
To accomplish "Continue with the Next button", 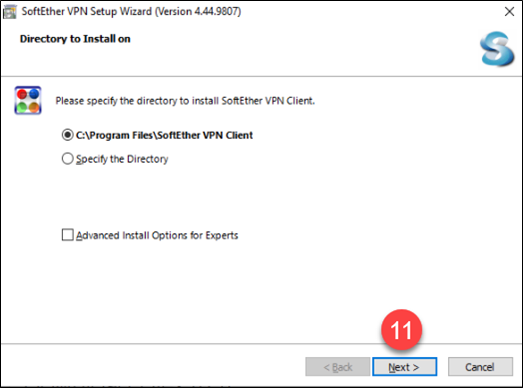I will (x=404, y=367).
